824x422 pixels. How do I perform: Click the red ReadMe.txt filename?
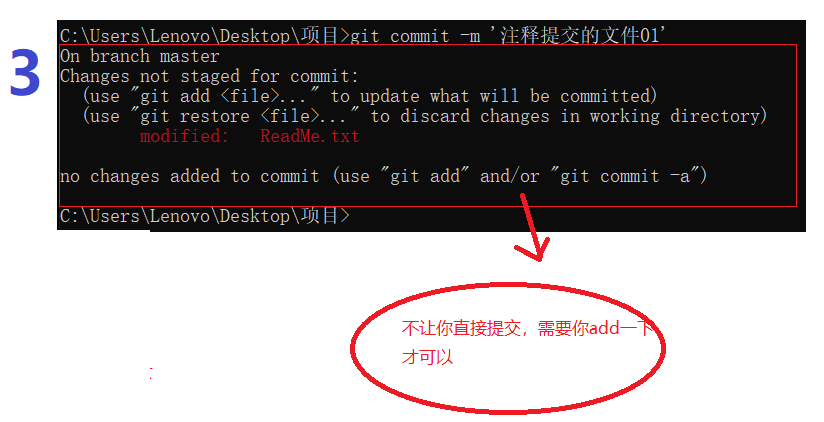[x=310, y=136]
